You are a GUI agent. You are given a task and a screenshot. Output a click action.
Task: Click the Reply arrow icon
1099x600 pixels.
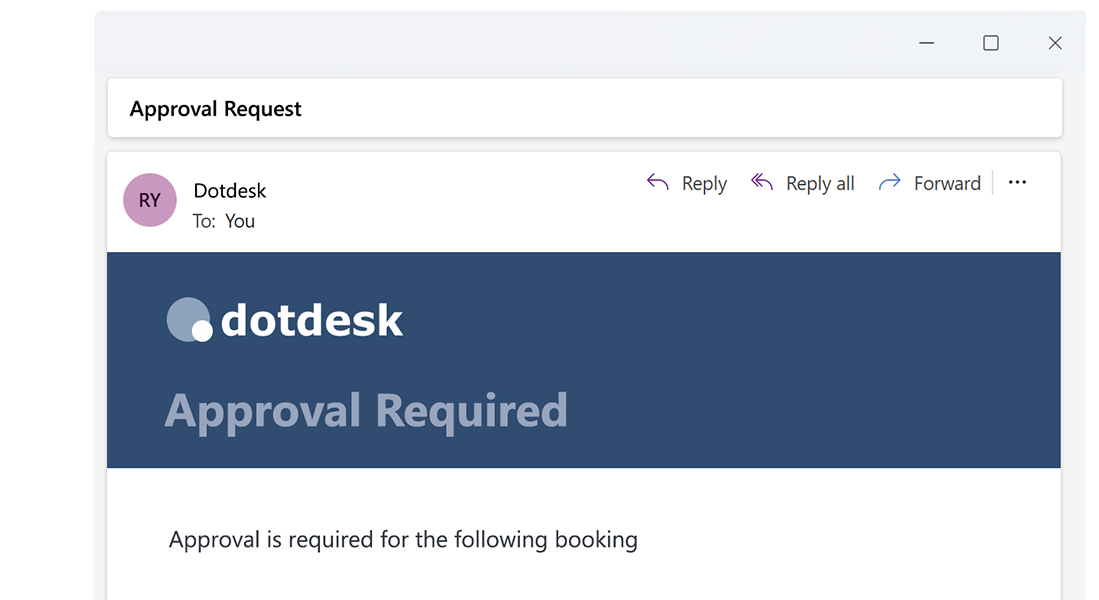coord(657,182)
